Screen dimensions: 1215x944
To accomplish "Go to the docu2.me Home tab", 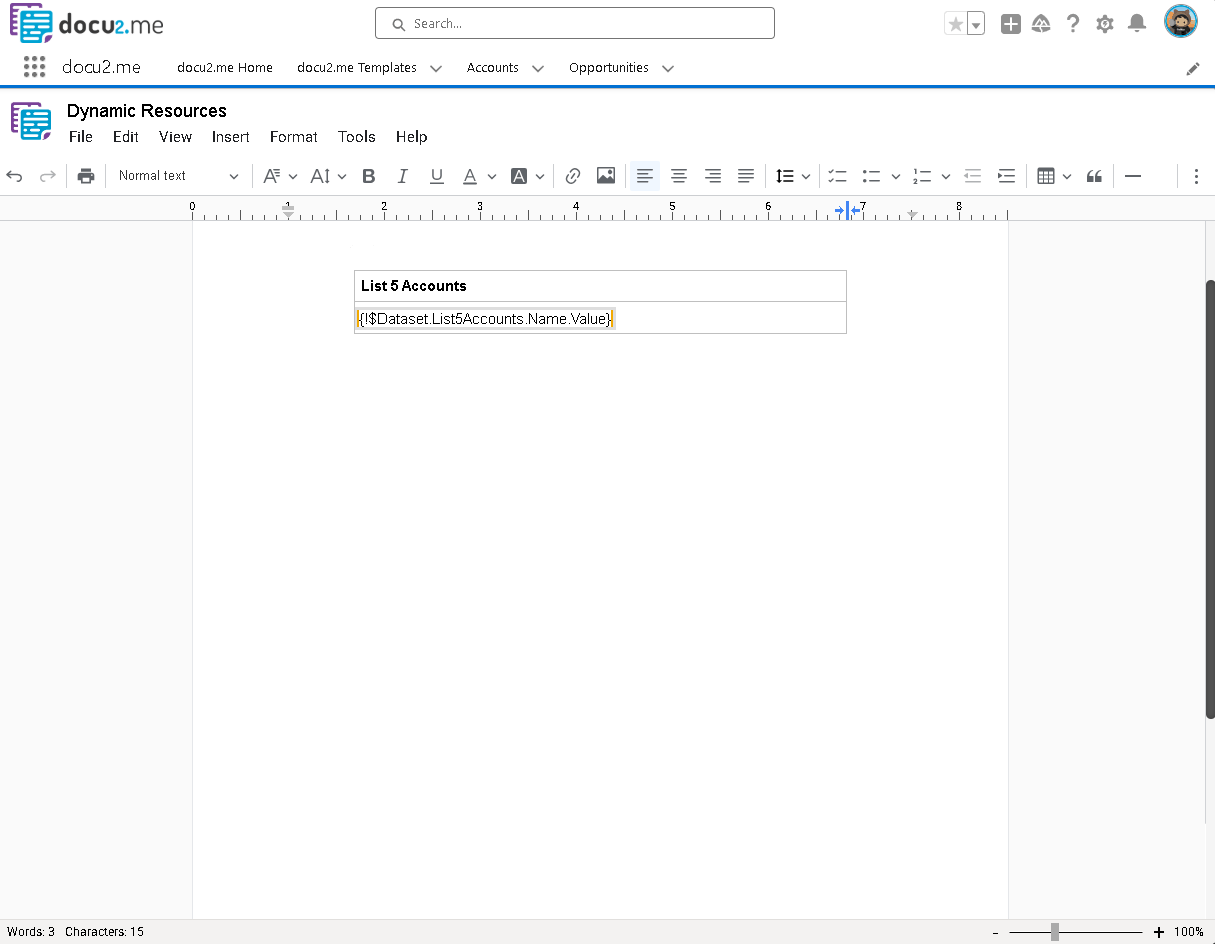I will coord(225,68).
